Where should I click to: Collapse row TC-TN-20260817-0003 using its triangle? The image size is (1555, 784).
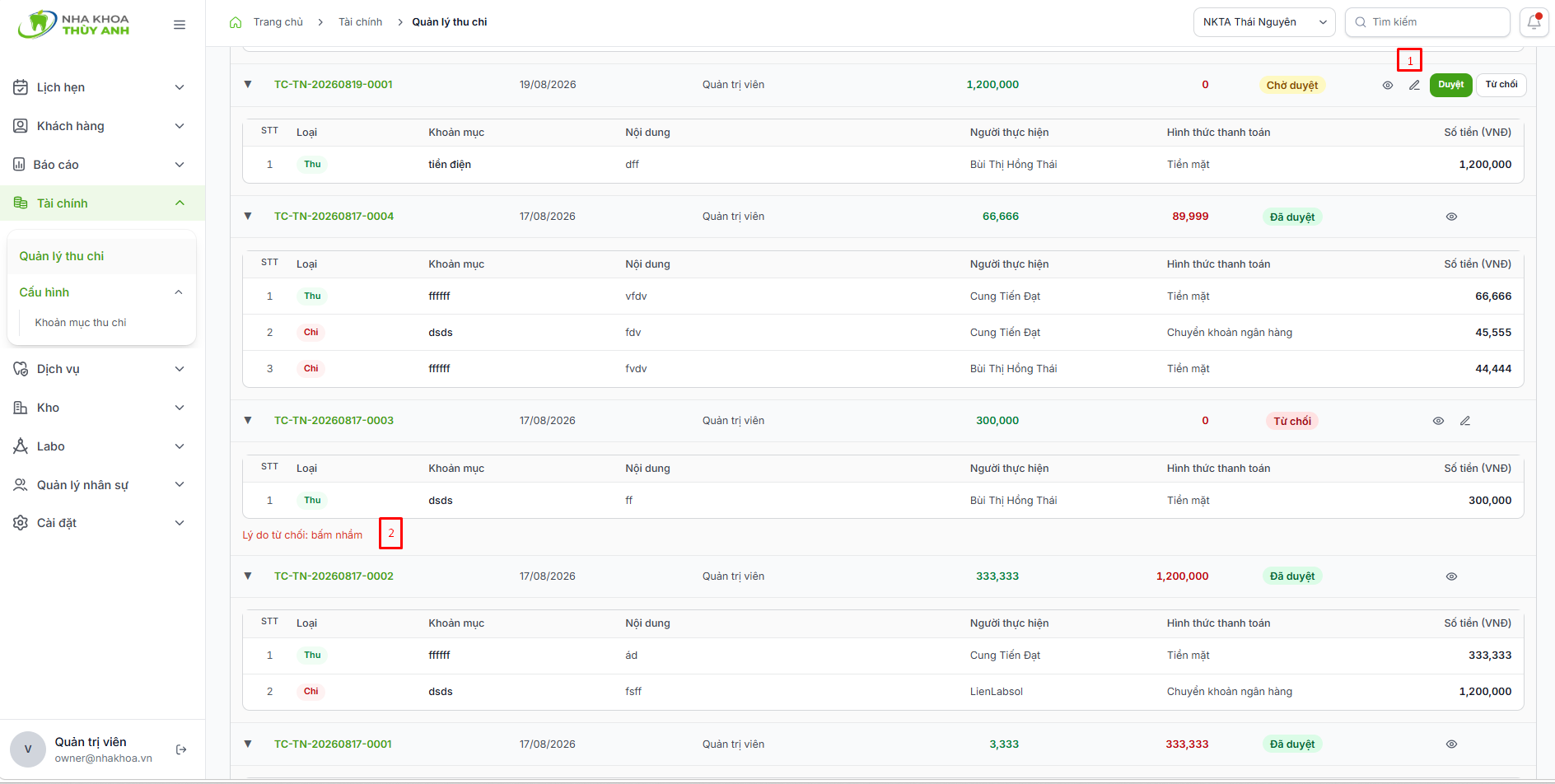pos(248,420)
